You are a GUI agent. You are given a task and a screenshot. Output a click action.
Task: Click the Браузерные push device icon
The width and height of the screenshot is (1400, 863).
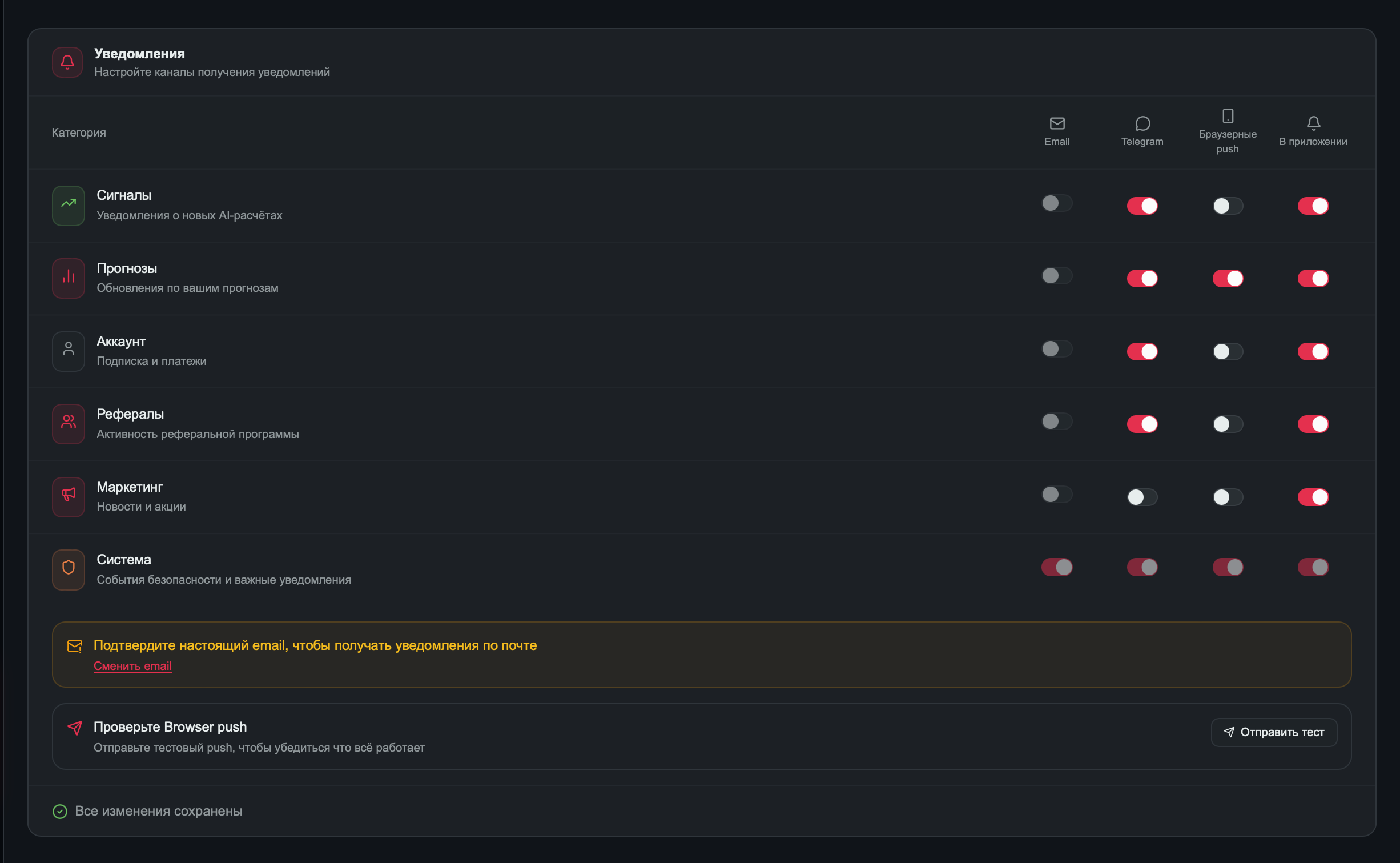[x=1228, y=116]
